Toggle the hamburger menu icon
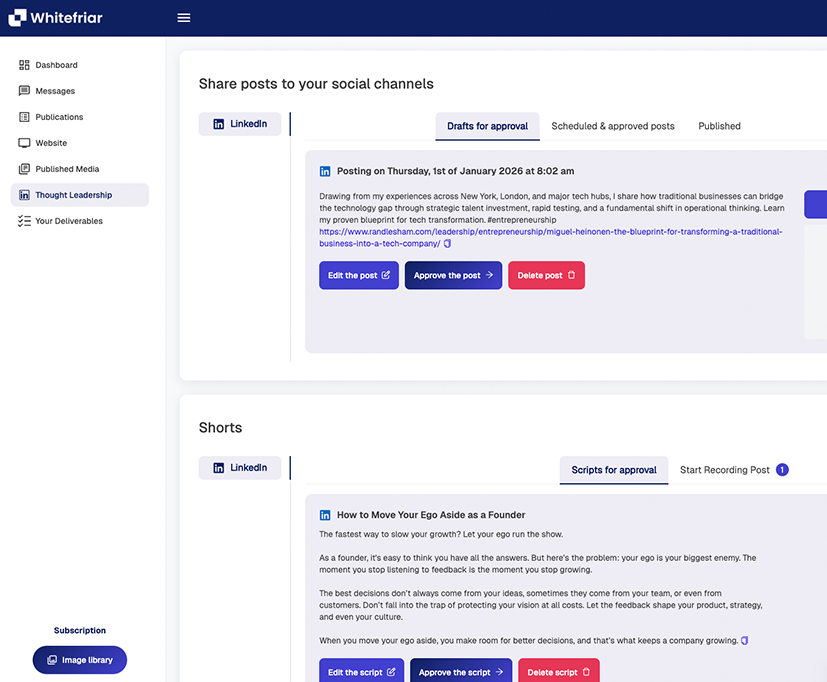 (x=183, y=18)
